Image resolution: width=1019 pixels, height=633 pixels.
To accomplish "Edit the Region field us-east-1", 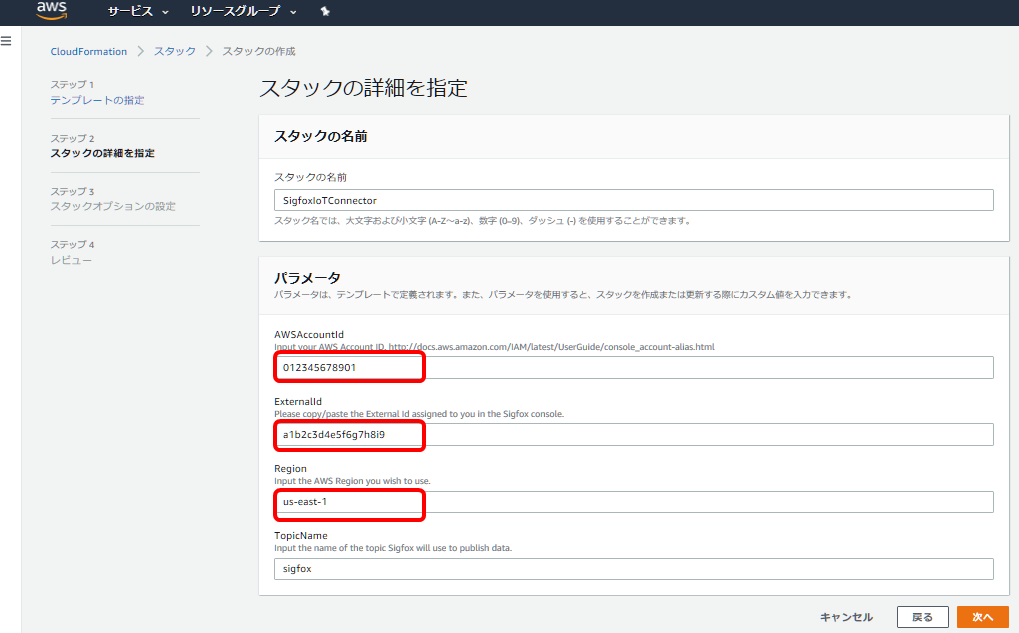I will click(634, 502).
